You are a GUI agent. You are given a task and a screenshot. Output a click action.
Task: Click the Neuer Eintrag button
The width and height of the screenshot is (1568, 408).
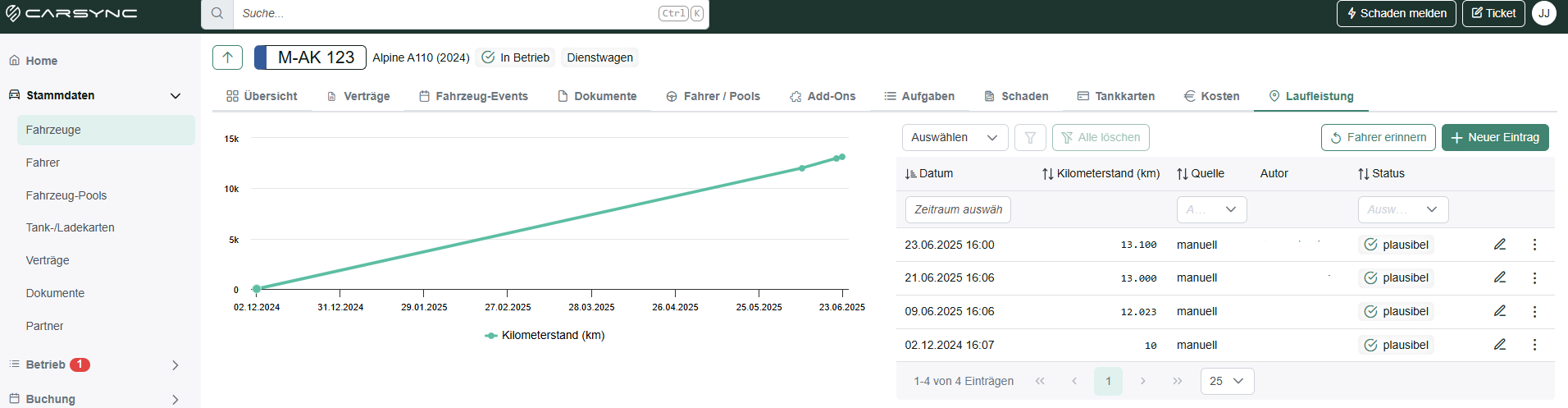point(1495,138)
